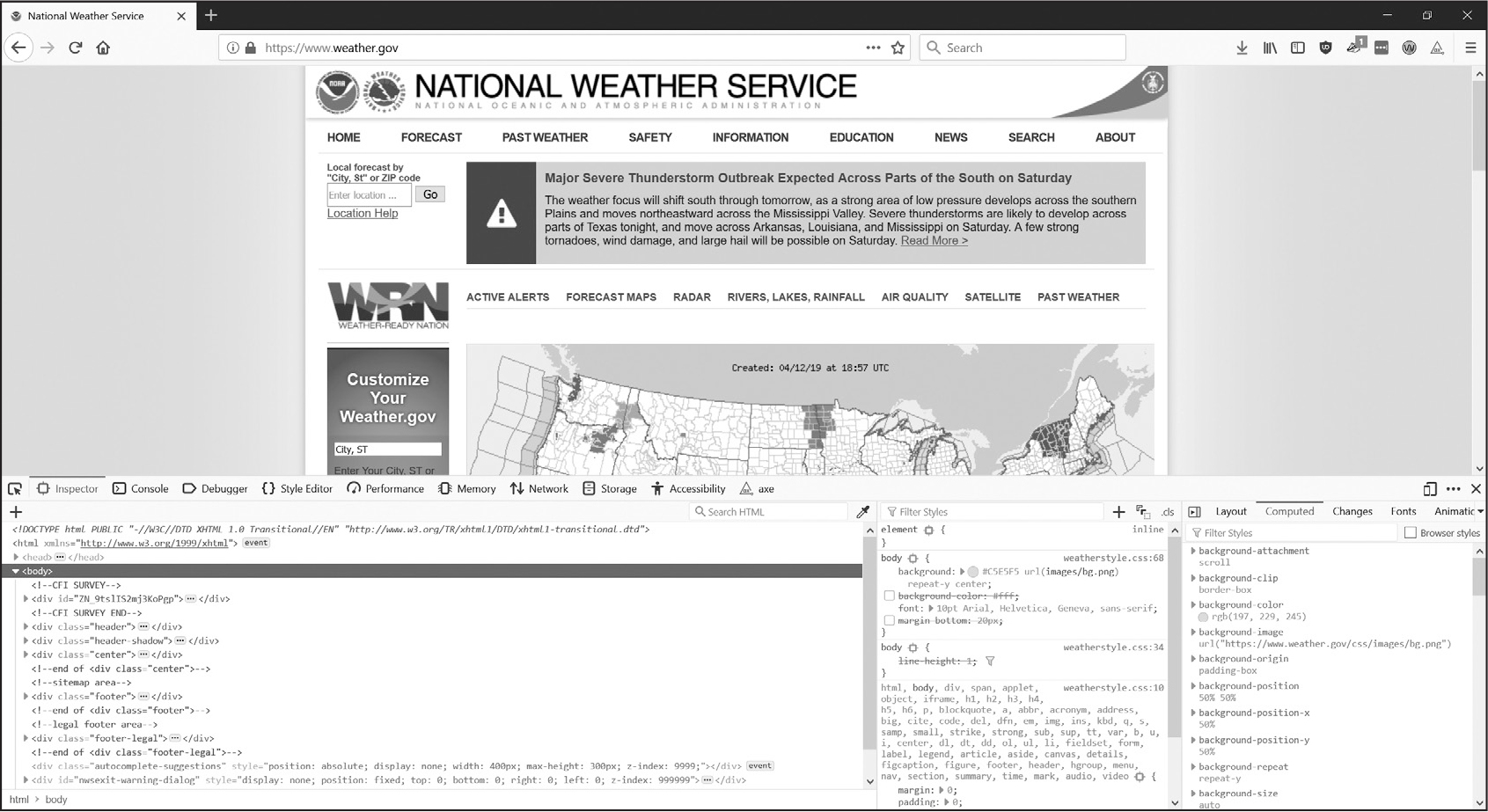The height and width of the screenshot is (812, 1488).
Task: Select the Fonts sidebar tab
Action: 1404,511
